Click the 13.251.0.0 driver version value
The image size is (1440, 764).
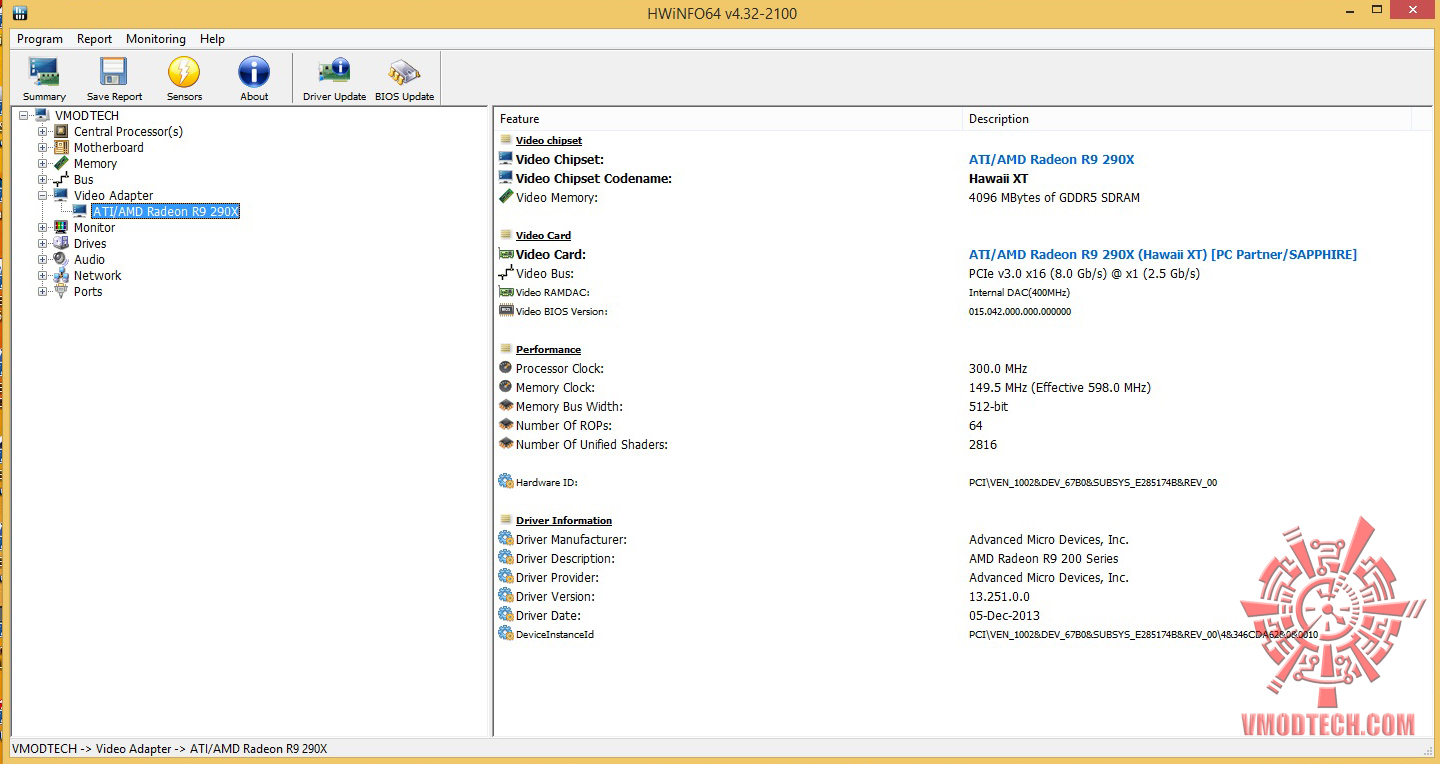click(1000, 596)
